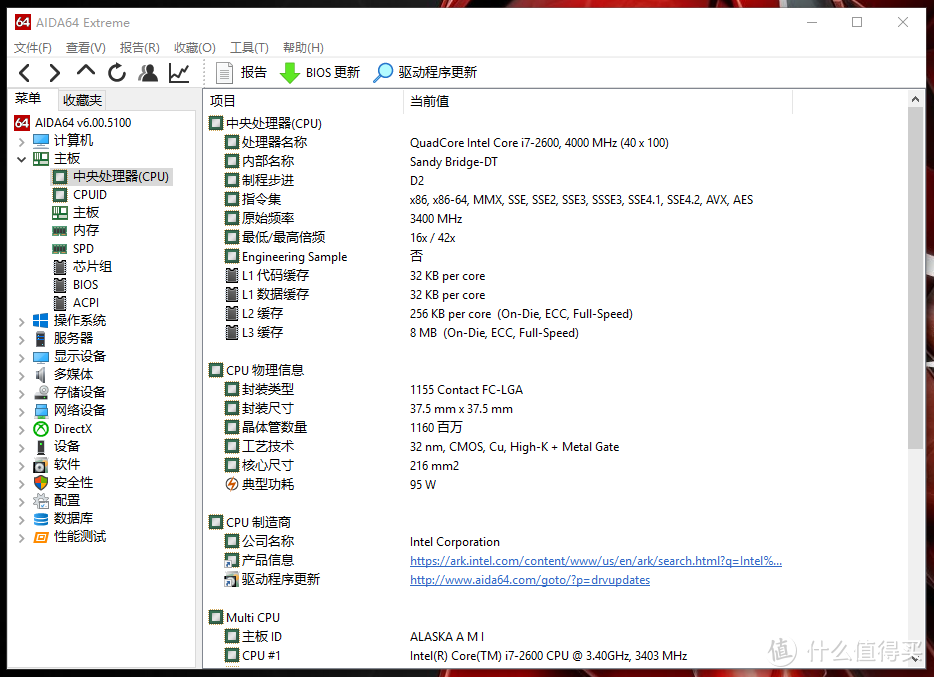Click the 存储设备 drive icon
This screenshot has width=934, height=677.
coord(41,392)
